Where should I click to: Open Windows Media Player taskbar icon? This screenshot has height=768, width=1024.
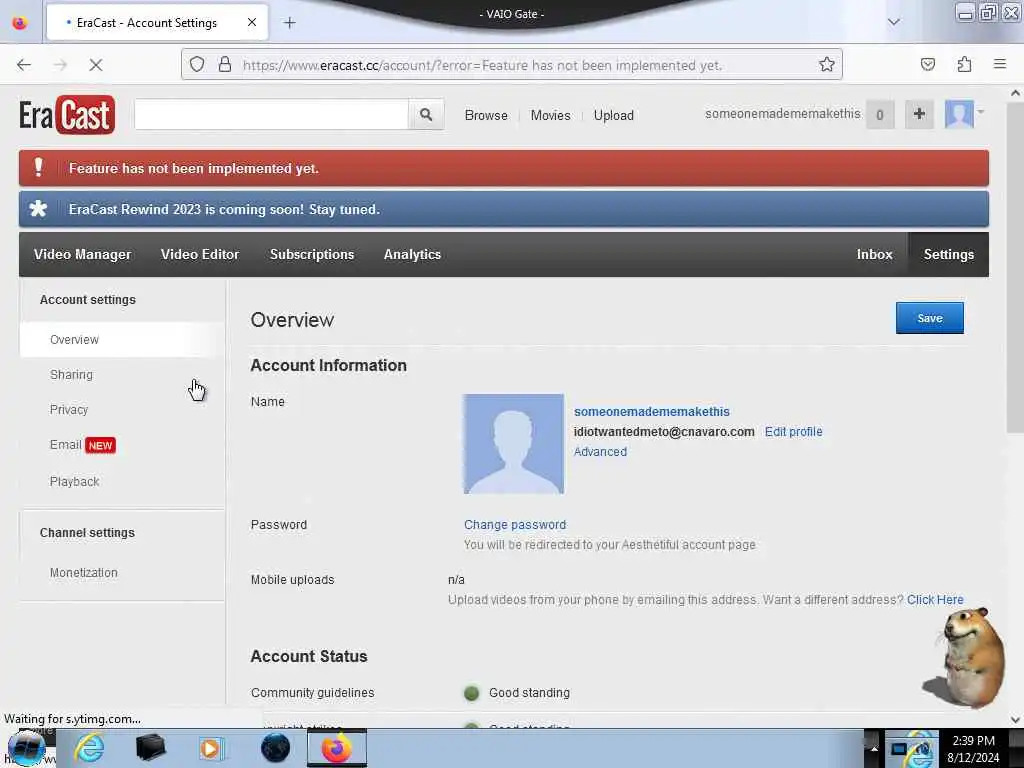(210, 748)
